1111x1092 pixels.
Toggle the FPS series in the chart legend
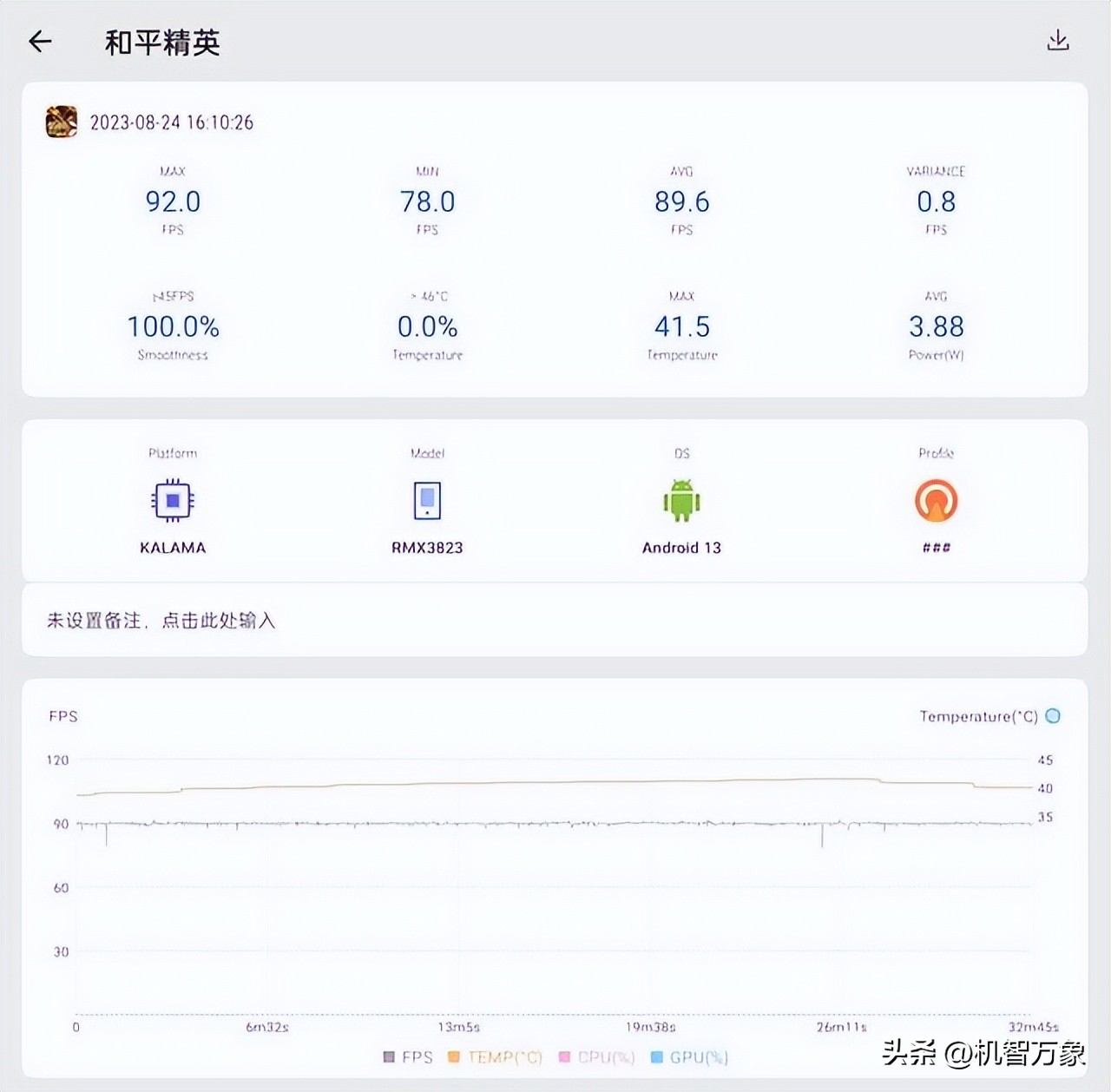point(408,1057)
